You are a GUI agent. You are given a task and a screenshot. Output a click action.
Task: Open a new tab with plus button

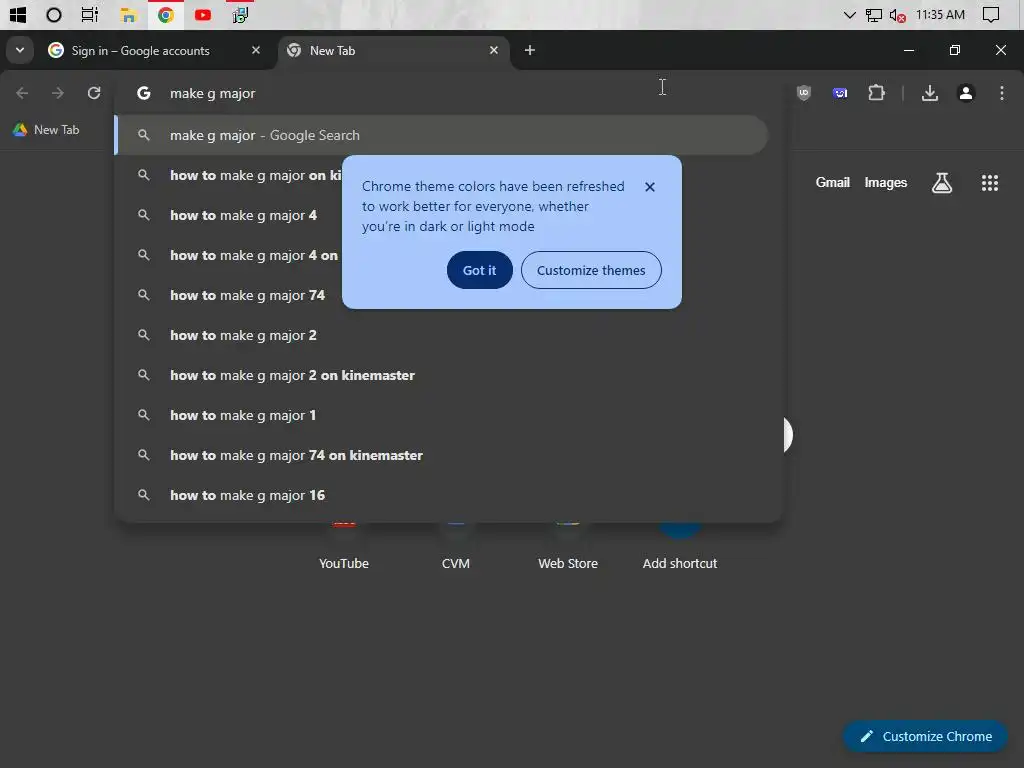pos(530,50)
